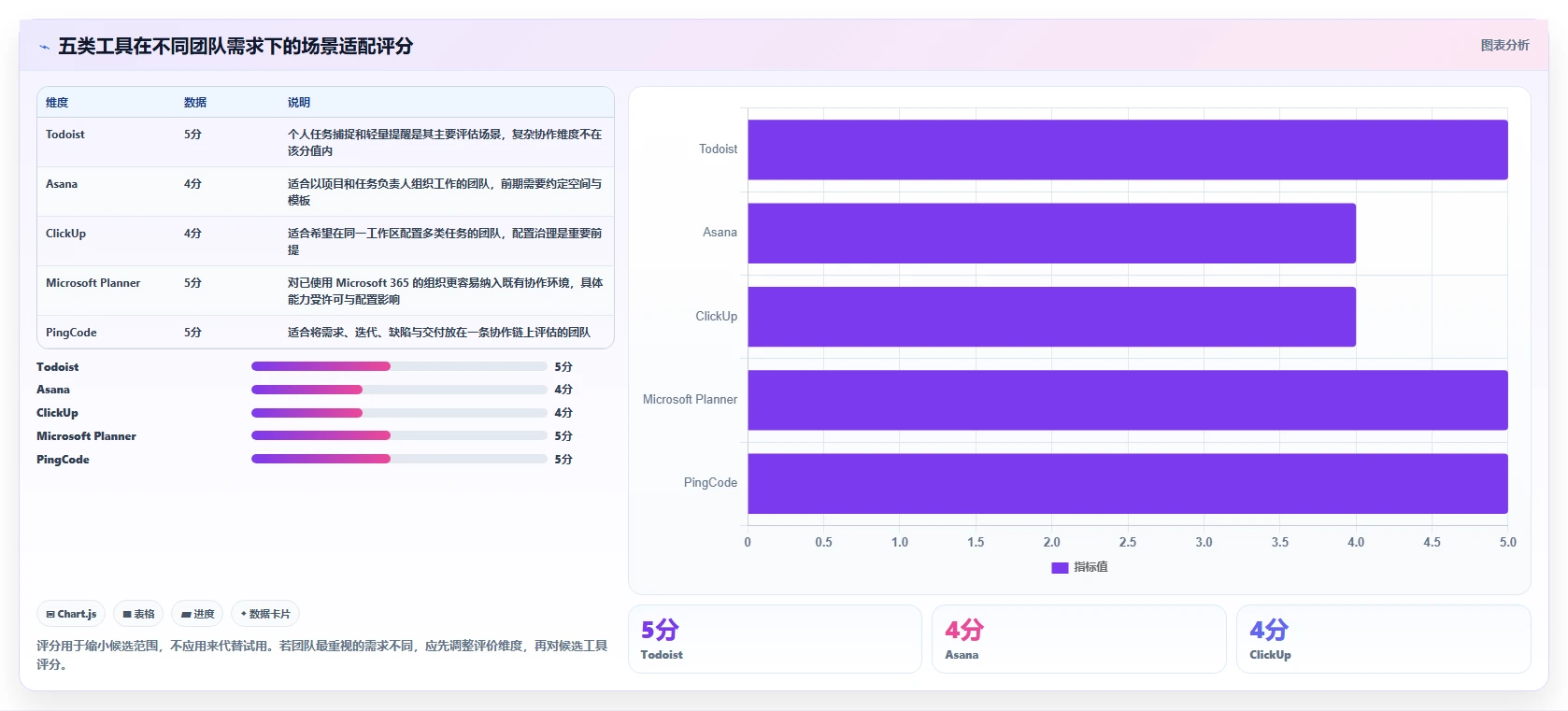Viewport: 1568px width, 711px height.
Task: Click the 4分 score in the Asana table row
Action: click(192, 184)
